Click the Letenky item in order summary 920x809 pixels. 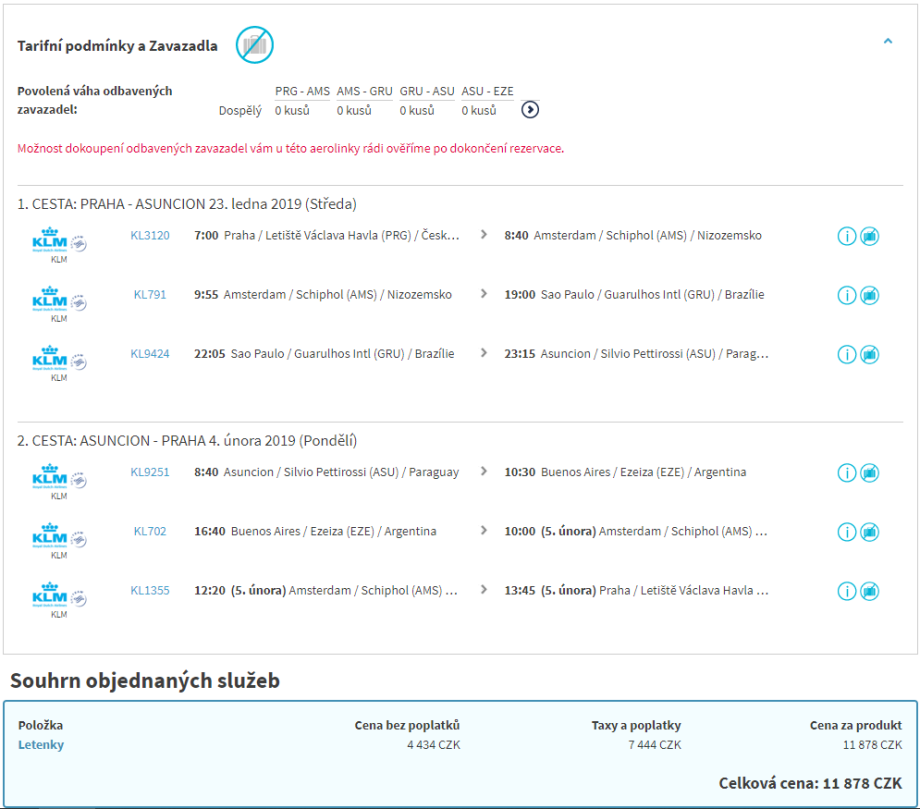[41, 745]
